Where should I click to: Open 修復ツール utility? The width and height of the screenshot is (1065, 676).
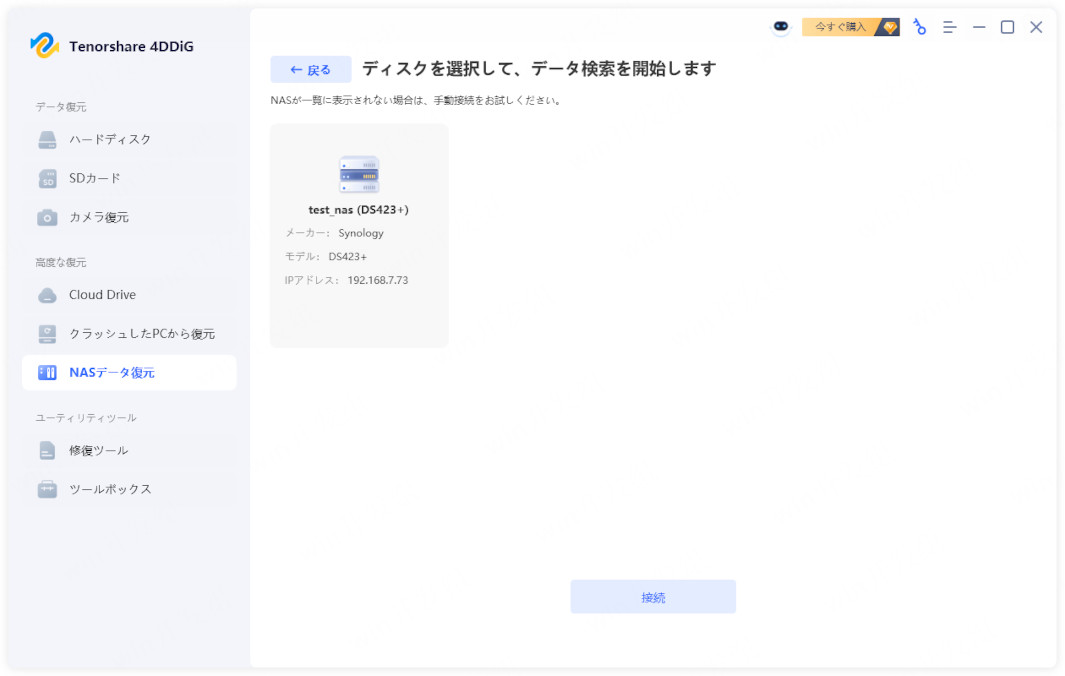tap(129, 450)
